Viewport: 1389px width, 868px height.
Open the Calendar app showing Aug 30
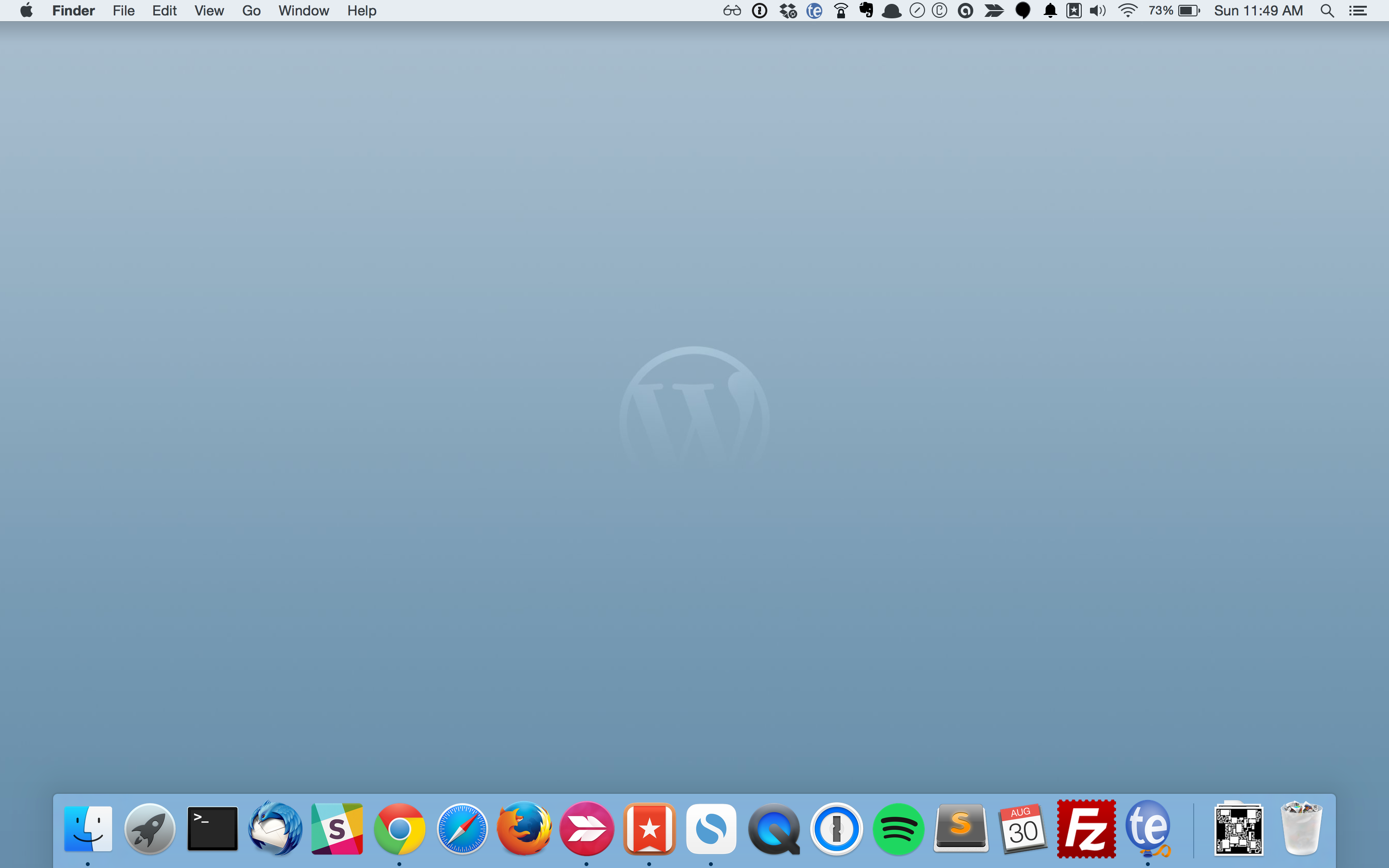click(x=1023, y=829)
